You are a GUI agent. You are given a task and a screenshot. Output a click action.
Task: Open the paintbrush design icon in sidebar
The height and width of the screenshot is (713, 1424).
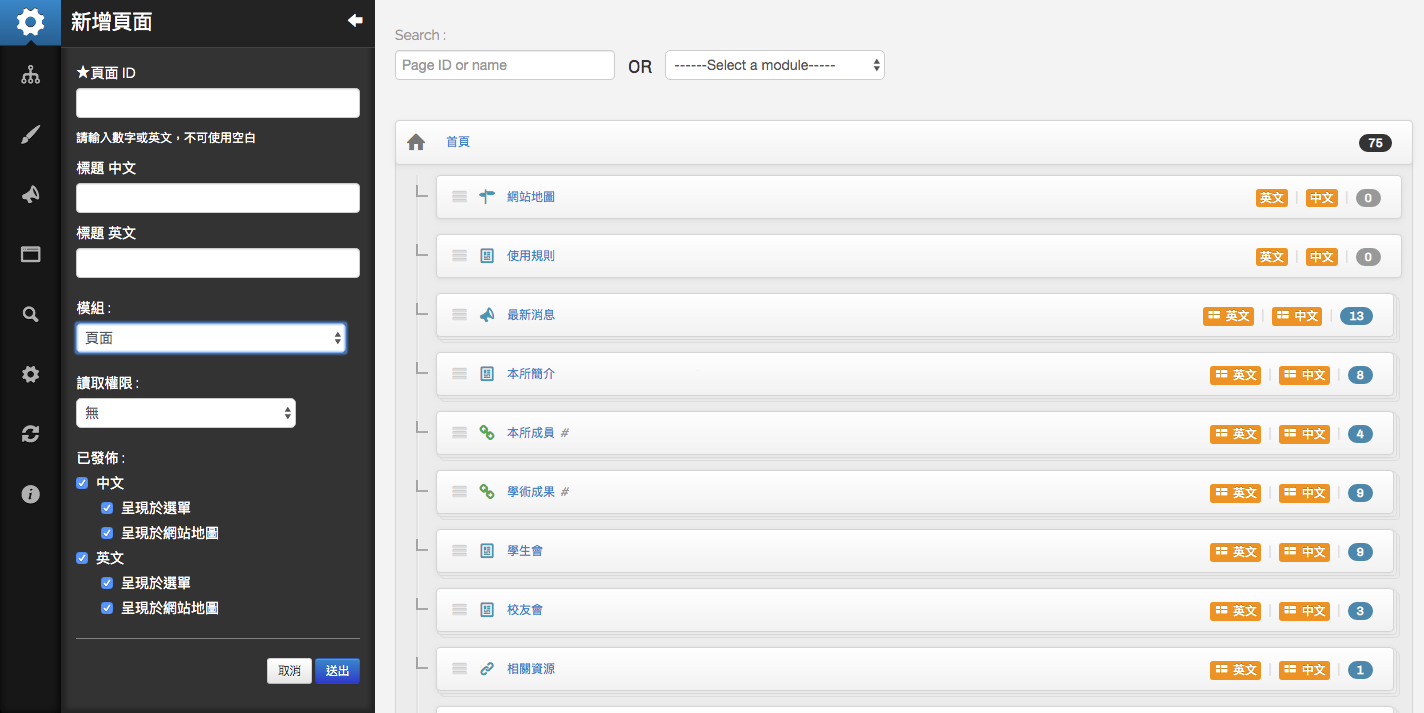[30, 135]
